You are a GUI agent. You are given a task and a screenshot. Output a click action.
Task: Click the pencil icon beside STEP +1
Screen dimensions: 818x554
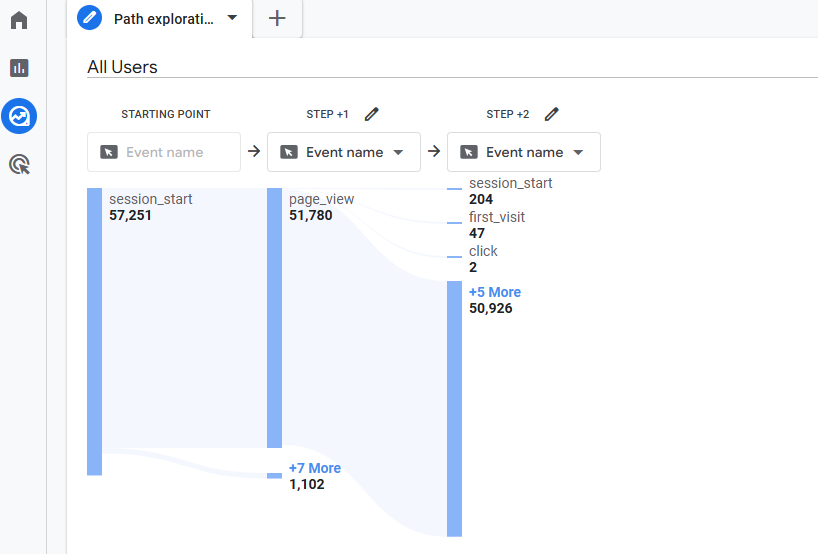[x=372, y=114]
